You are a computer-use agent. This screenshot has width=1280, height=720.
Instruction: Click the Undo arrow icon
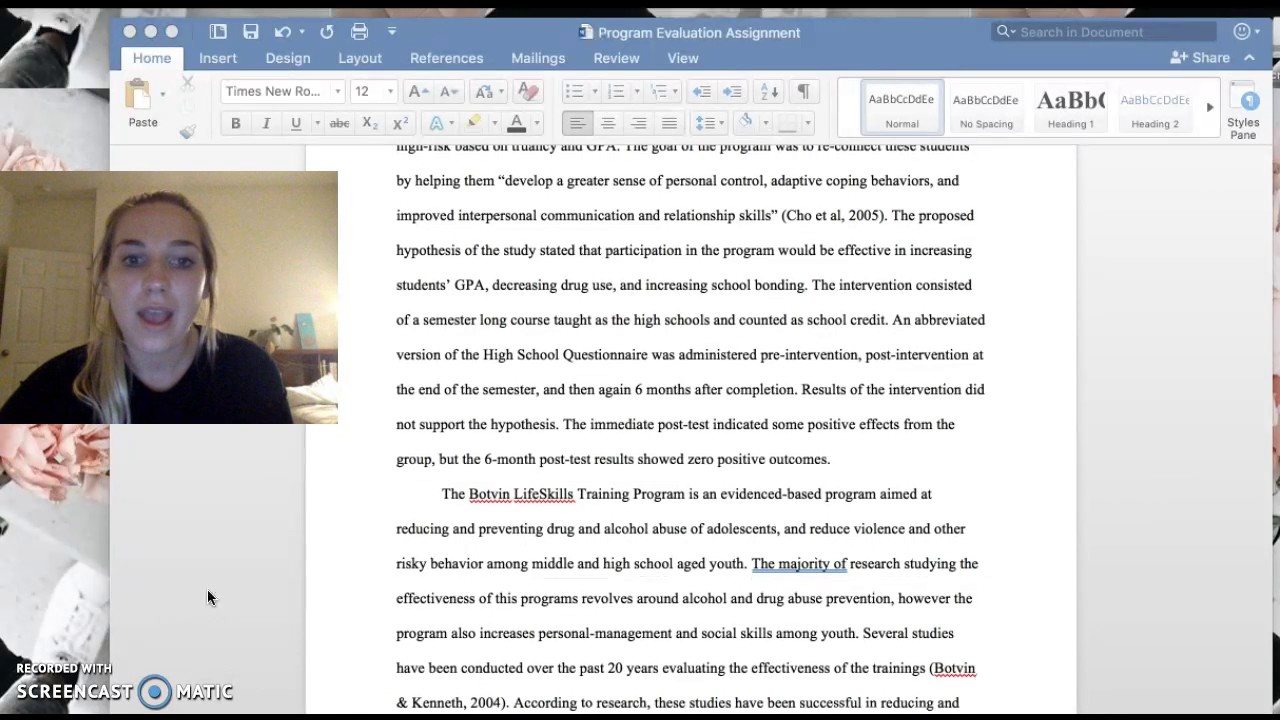tap(283, 32)
